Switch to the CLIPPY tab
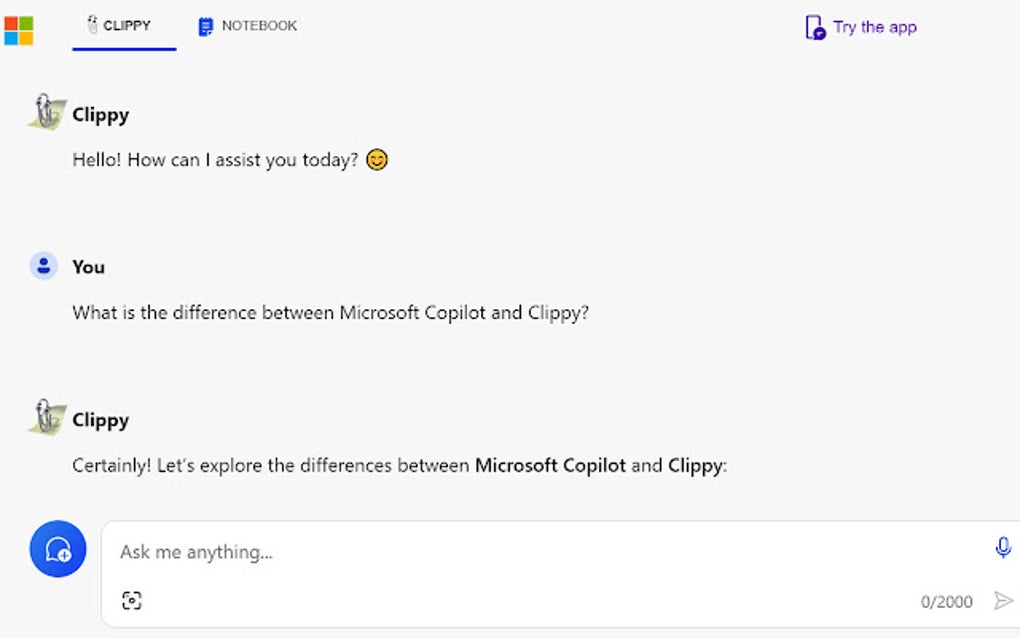1020x638 pixels. coord(122,26)
